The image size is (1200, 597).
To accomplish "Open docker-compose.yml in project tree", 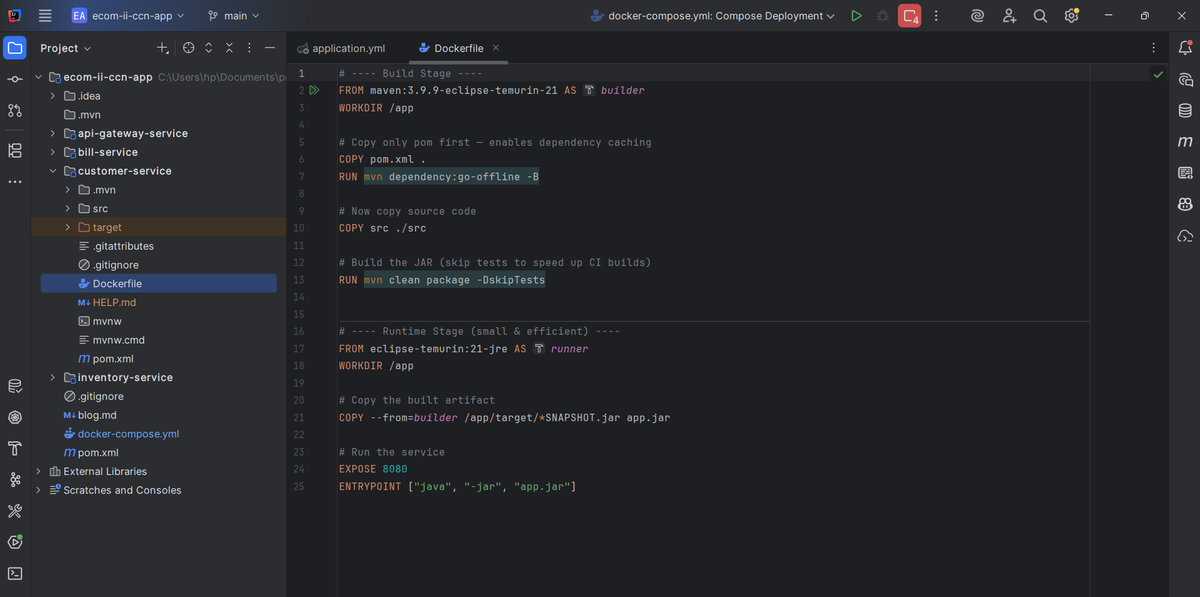I will 128,434.
